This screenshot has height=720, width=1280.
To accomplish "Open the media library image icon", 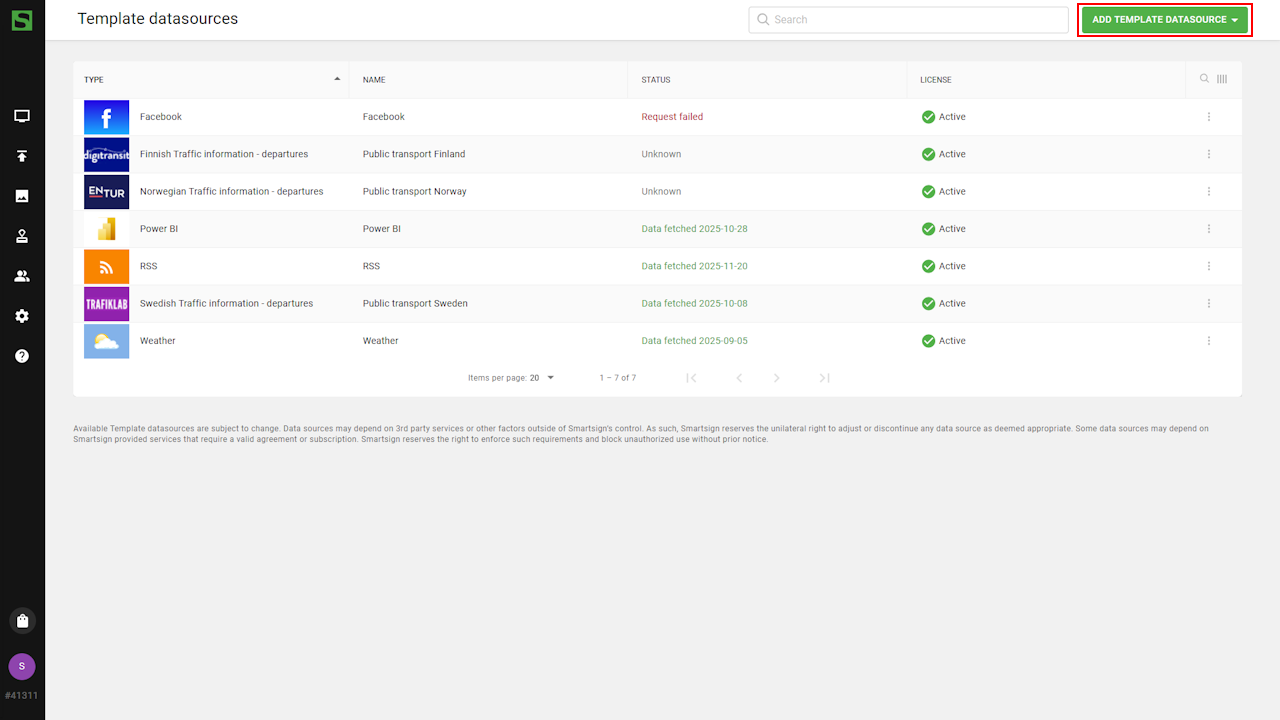I will (22, 196).
